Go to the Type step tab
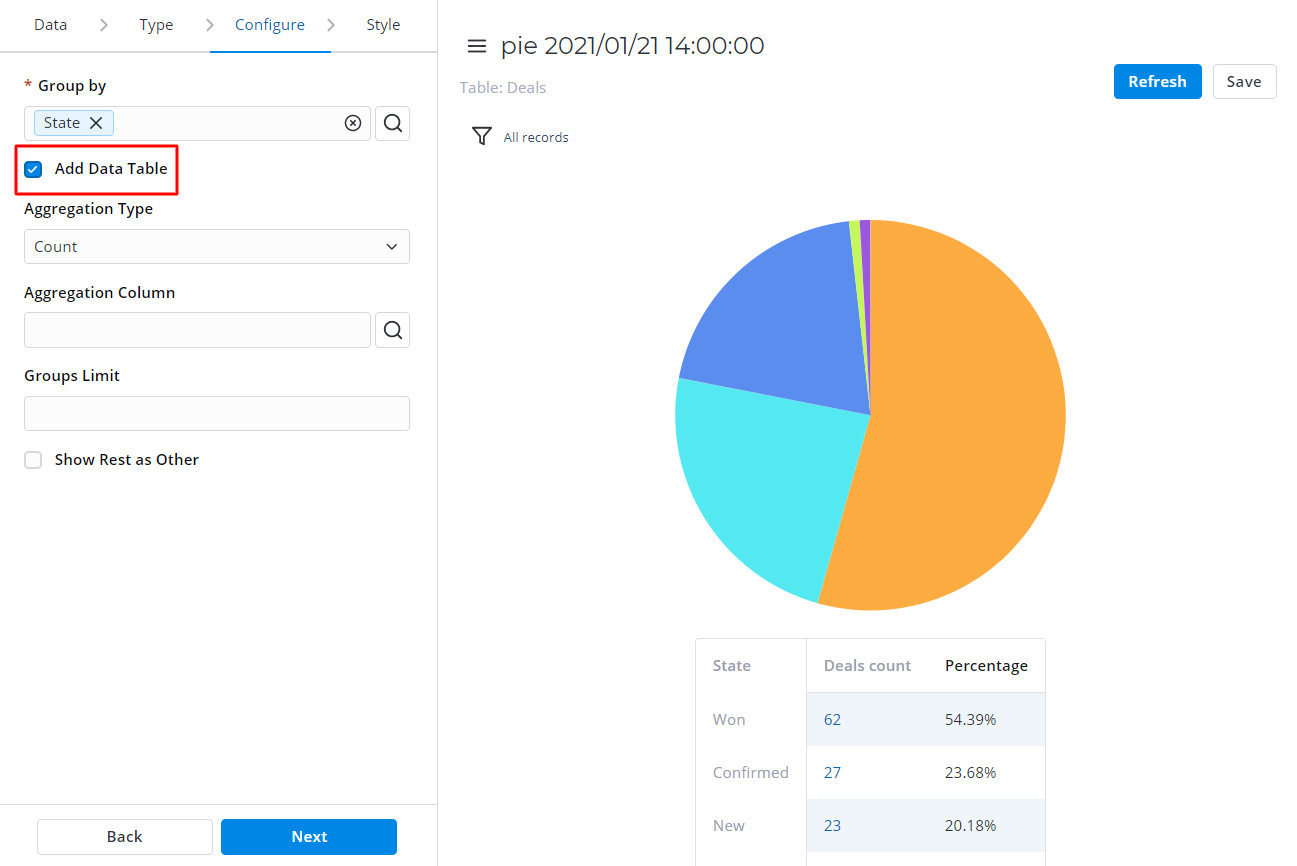Screen dimensions: 1297x866 tap(156, 25)
